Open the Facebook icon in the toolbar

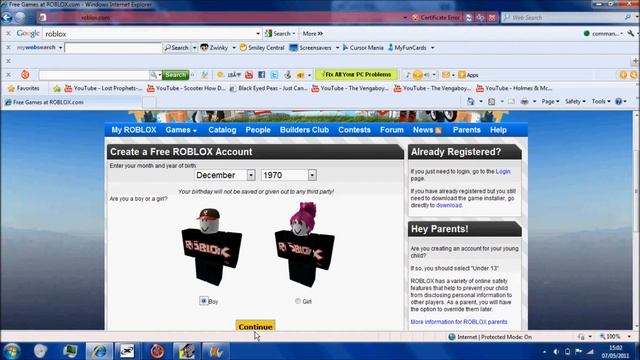pyautogui.click(x=262, y=75)
